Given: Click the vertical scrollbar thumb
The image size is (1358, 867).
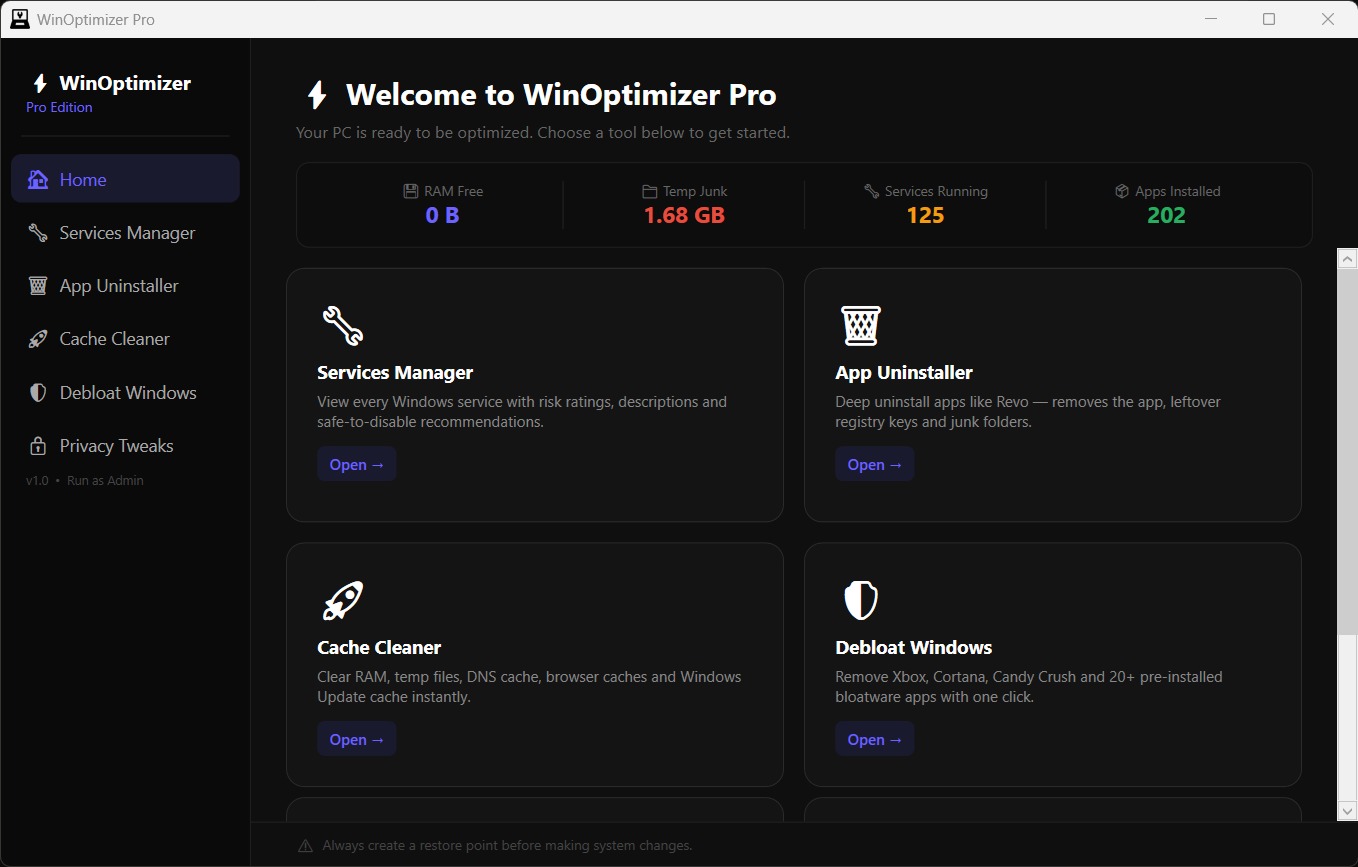Looking at the screenshot, I should 1347,451.
